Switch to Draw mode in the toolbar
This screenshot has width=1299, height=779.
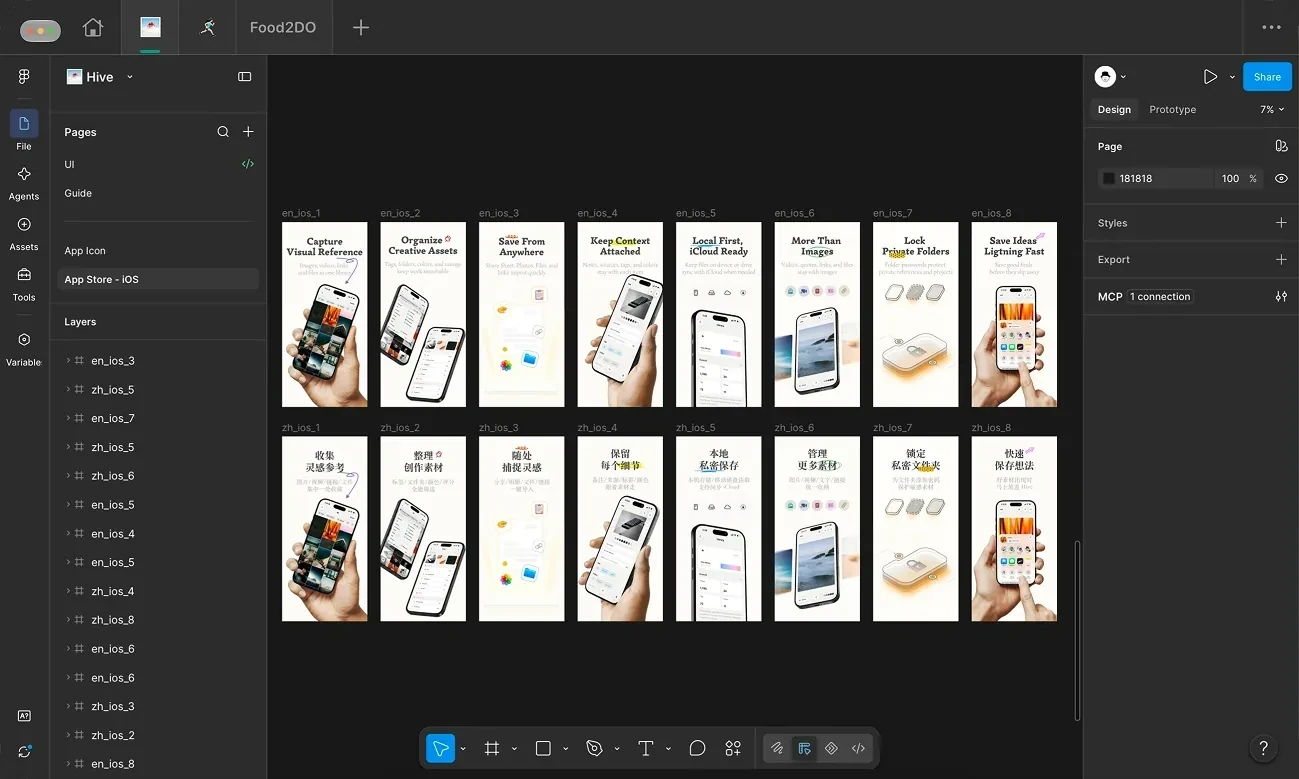click(777, 748)
